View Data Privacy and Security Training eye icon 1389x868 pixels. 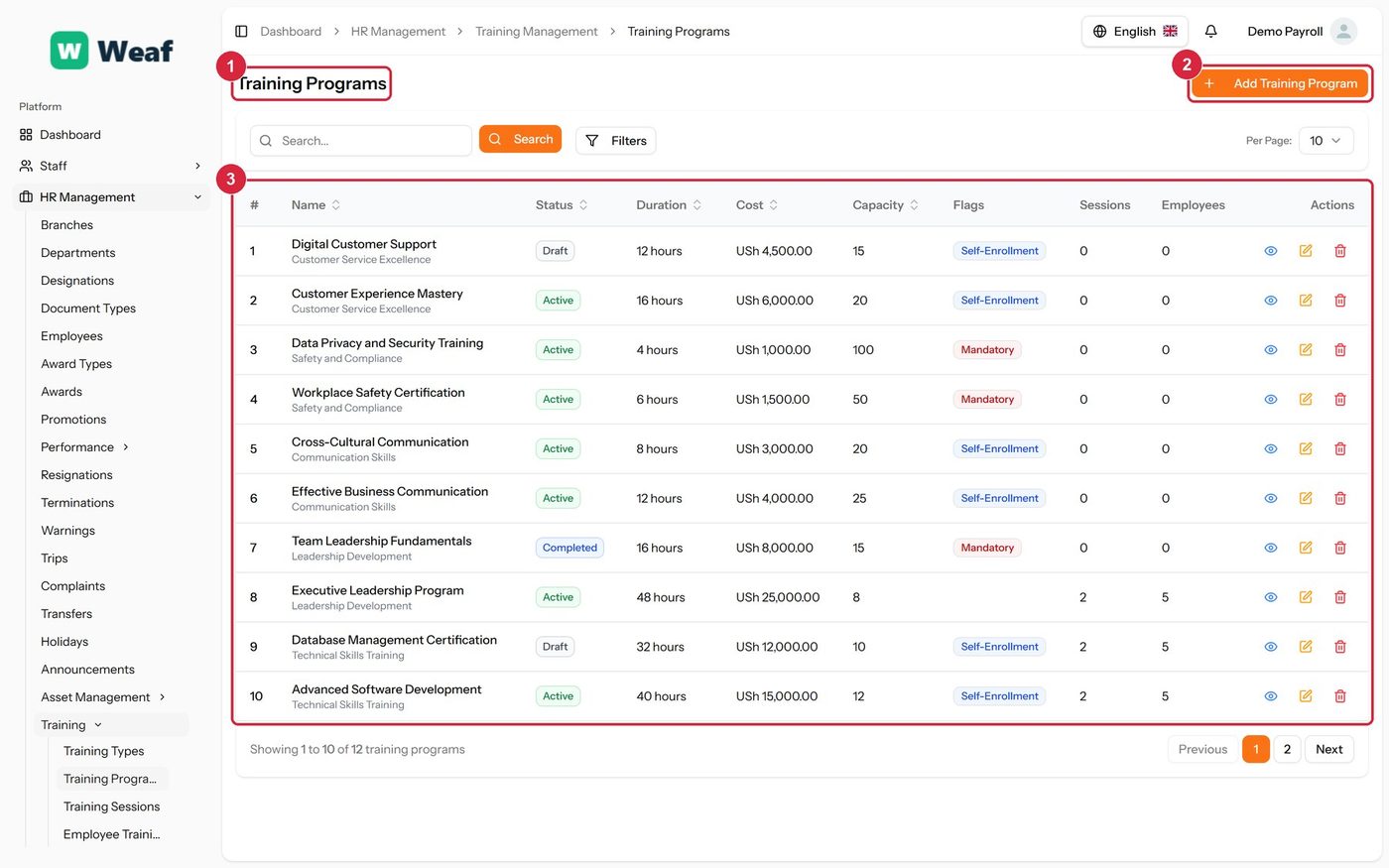click(x=1271, y=350)
